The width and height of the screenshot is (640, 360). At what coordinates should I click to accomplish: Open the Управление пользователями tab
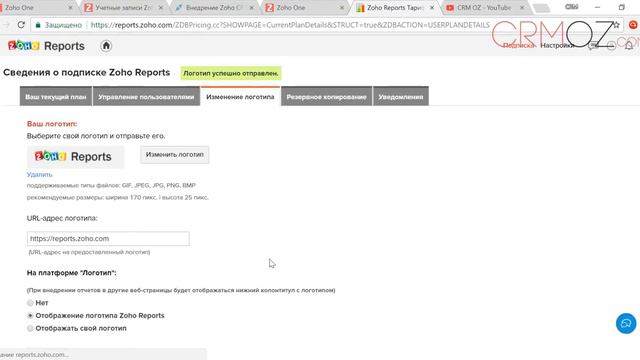pyautogui.click(x=146, y=97)
